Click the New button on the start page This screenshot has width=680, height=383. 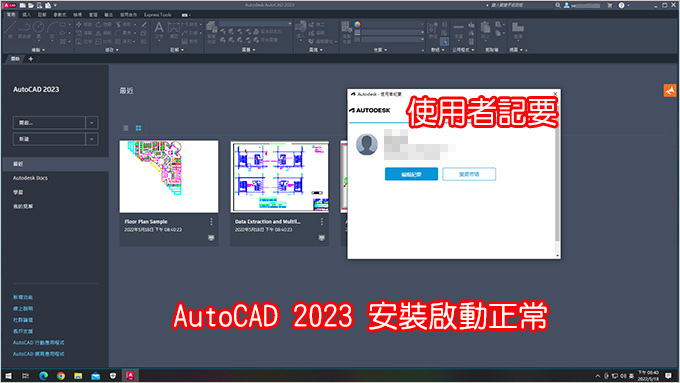tap(49, 139)
